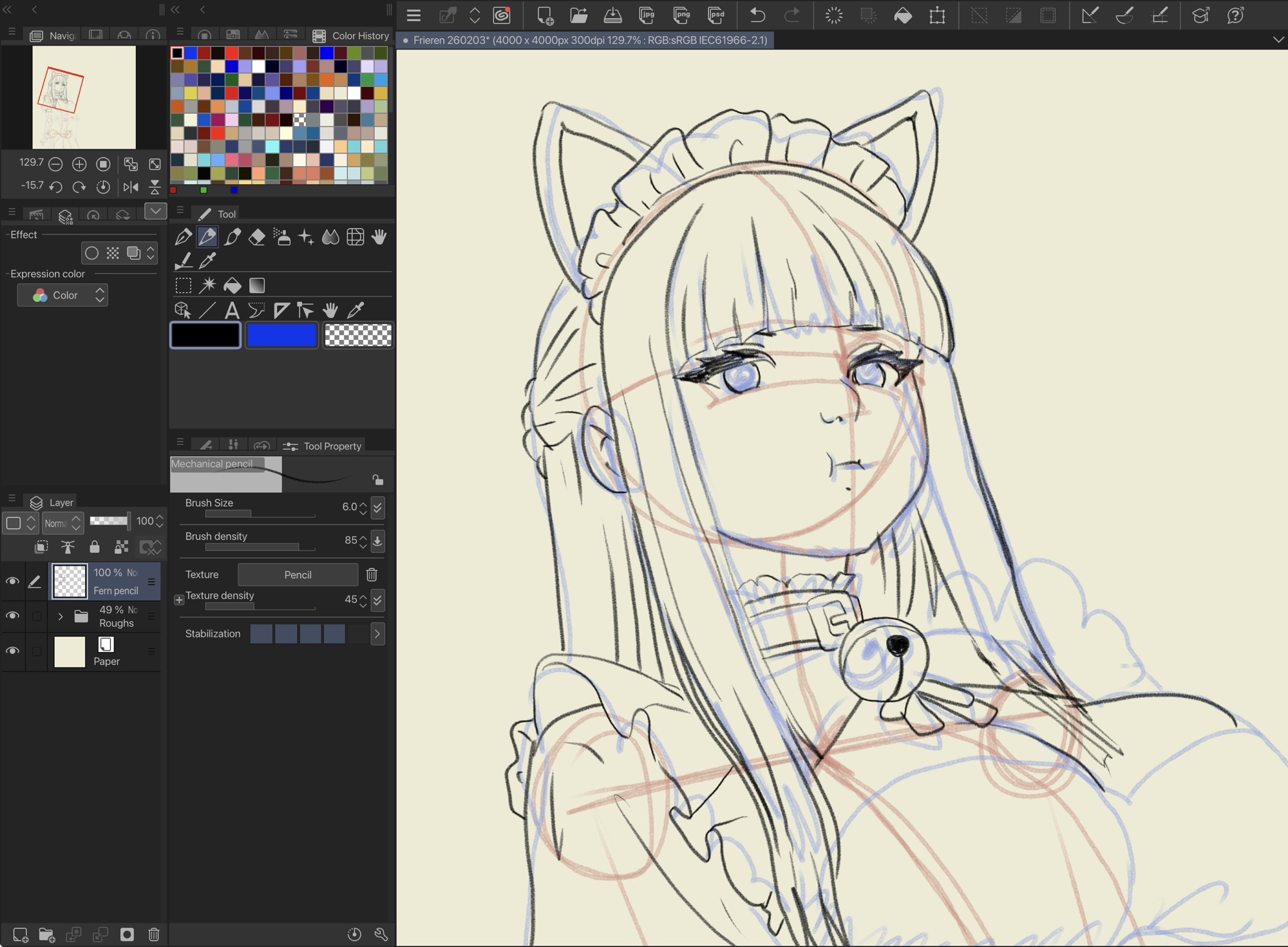Select the Auto select magic wand tool
The image size is (1288, 947).
click(207, 285)
